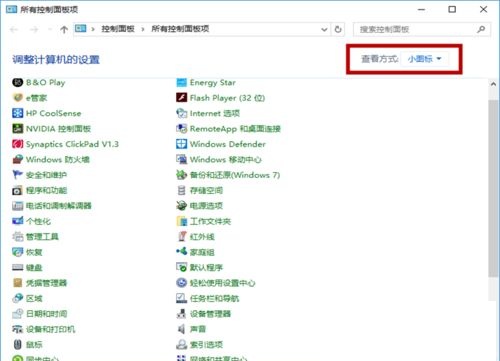The height and width of the screenshot is (361, 500).
Task: Click the 索引选项 link
Action: tap(206, 345)
